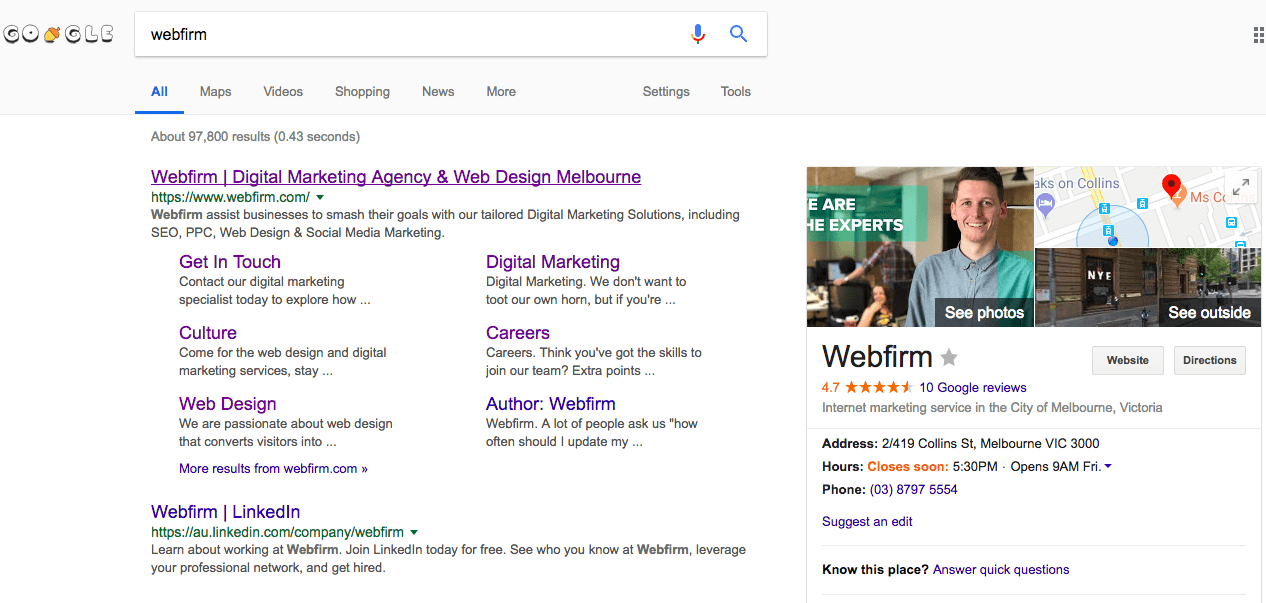The width and height of the screenshot is (1266, 603).
Task: Click the blue search magnifier icon
Action: coord(739,34)
